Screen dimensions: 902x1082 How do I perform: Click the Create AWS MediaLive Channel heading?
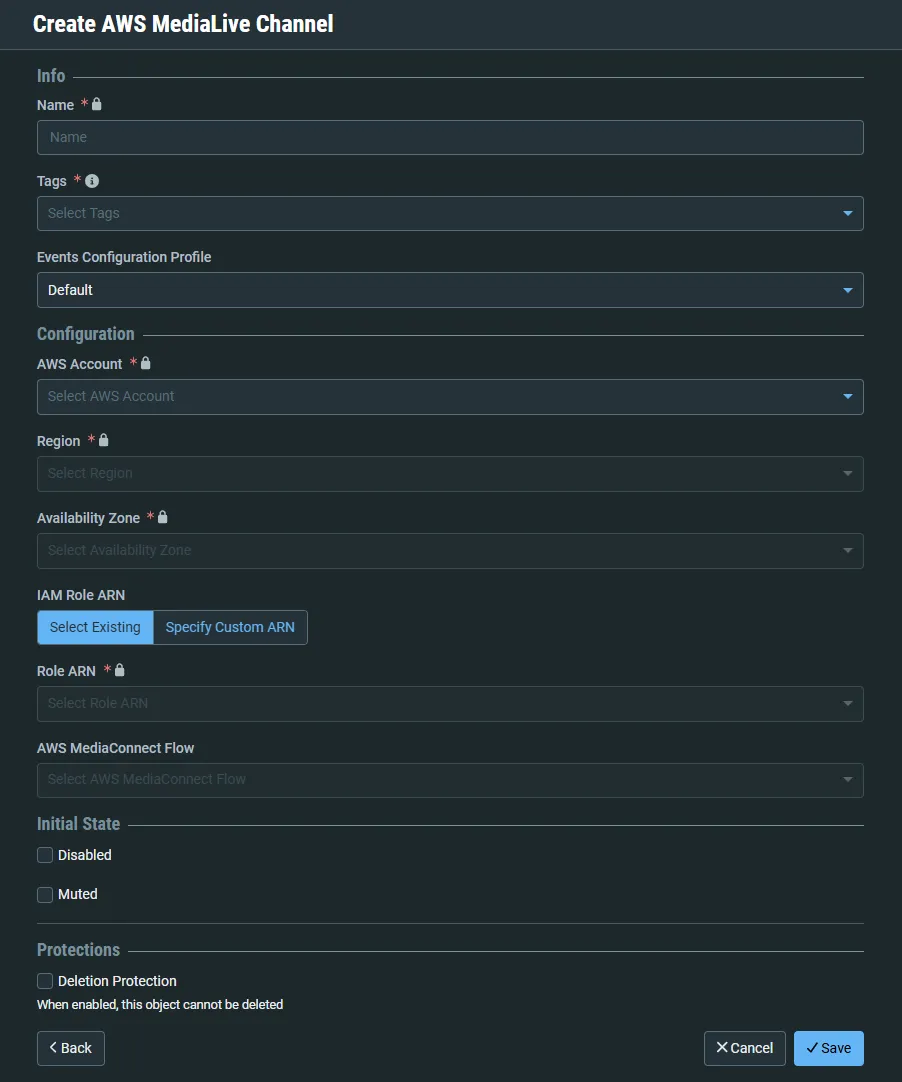tap(184, 24)
